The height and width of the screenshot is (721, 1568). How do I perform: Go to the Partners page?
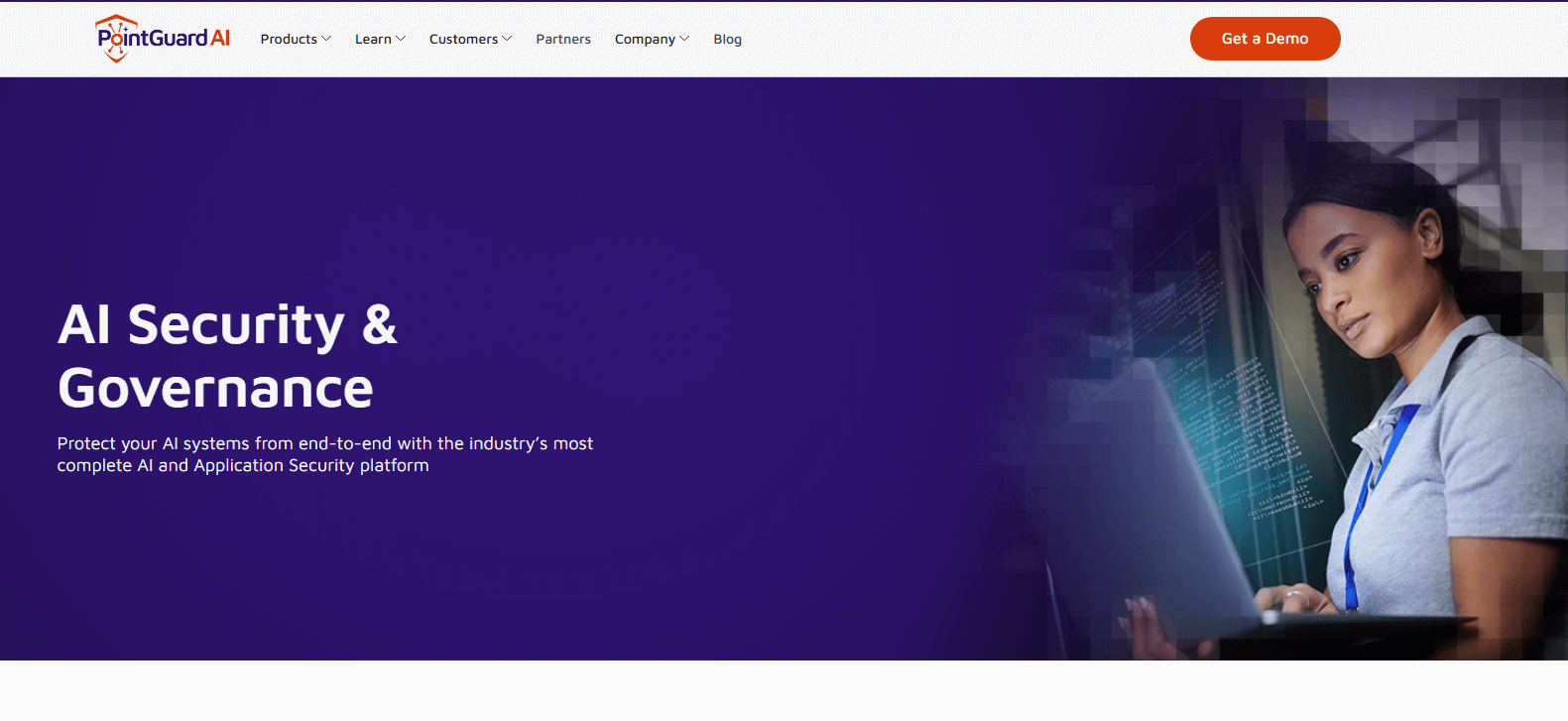(x=563, y=40)
